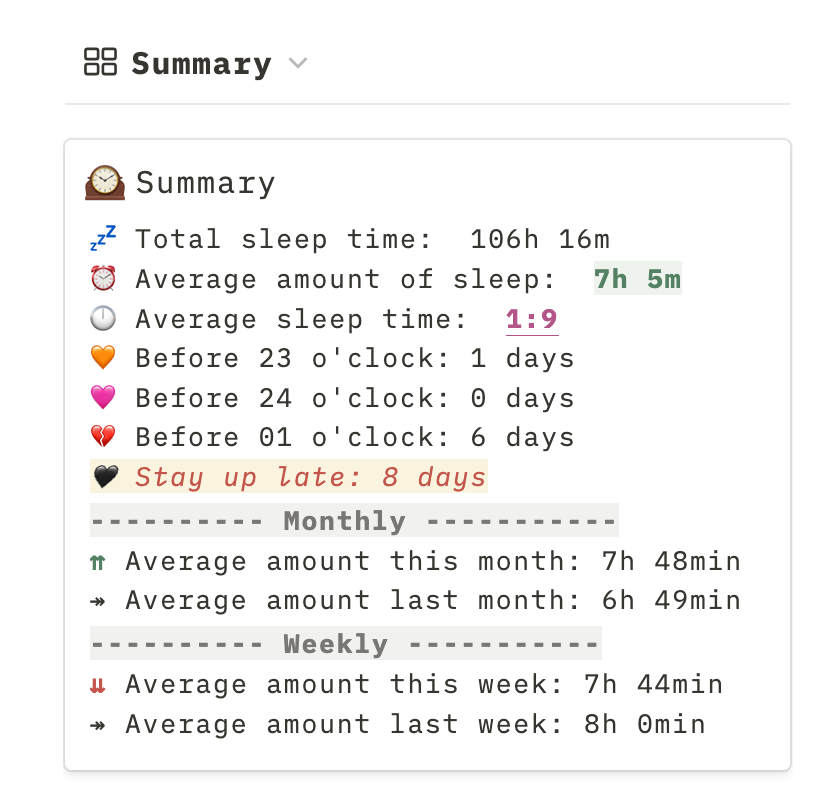Open the underlined 1:9 average time link
The height and width of the screenshot is (800, 828).
coord(532,318)
